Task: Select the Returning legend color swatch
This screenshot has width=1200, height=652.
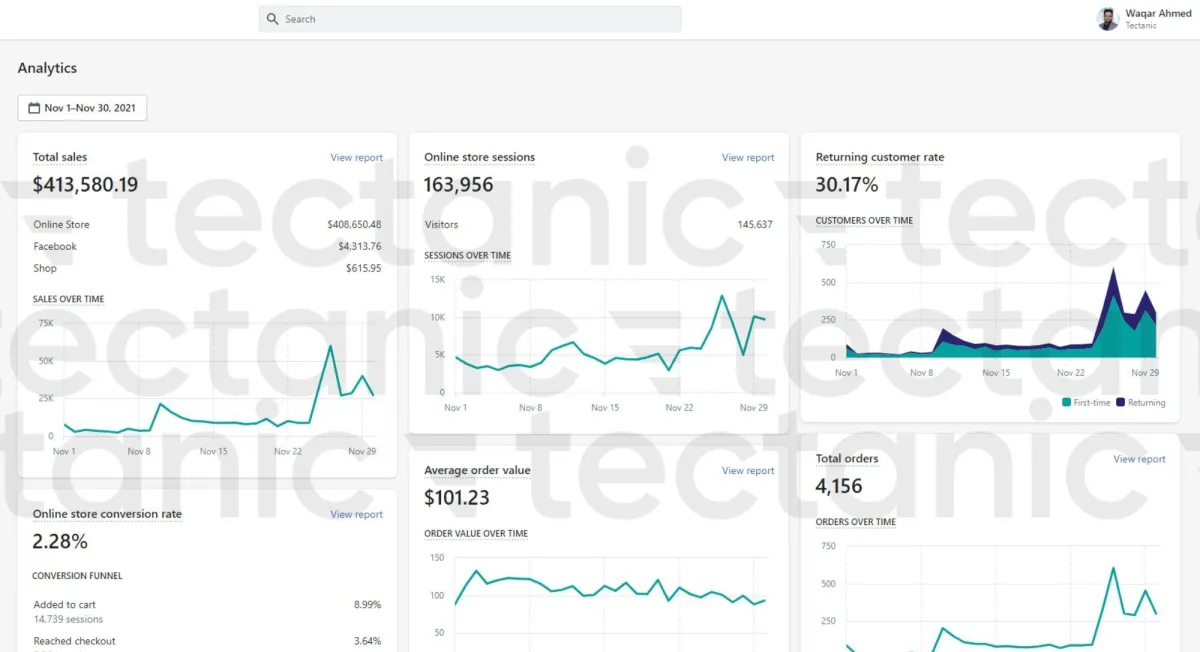Action: (1121, 402)
